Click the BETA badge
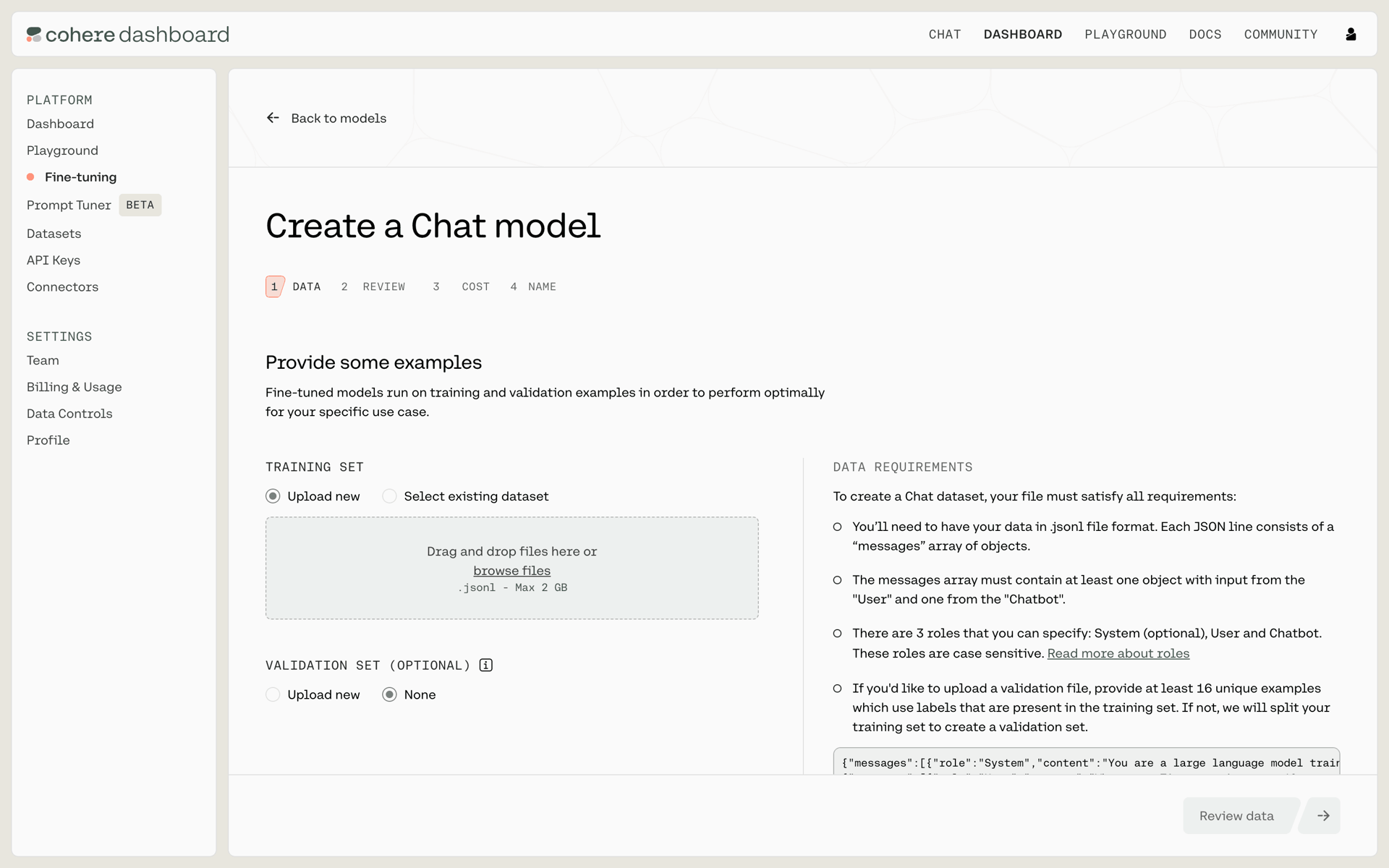 (x=140, y=205)
